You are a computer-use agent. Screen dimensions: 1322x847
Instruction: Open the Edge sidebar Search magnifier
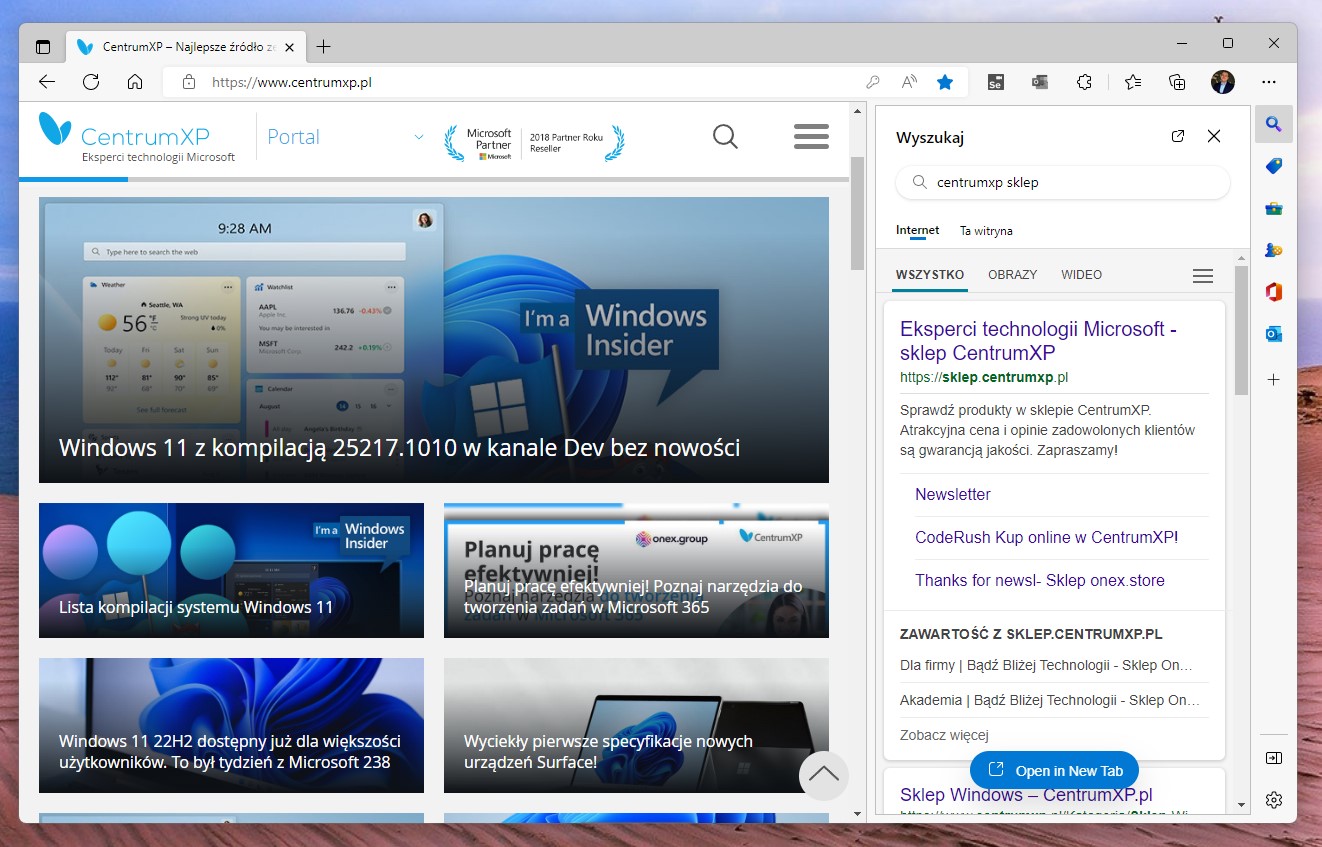point(1273,124)
